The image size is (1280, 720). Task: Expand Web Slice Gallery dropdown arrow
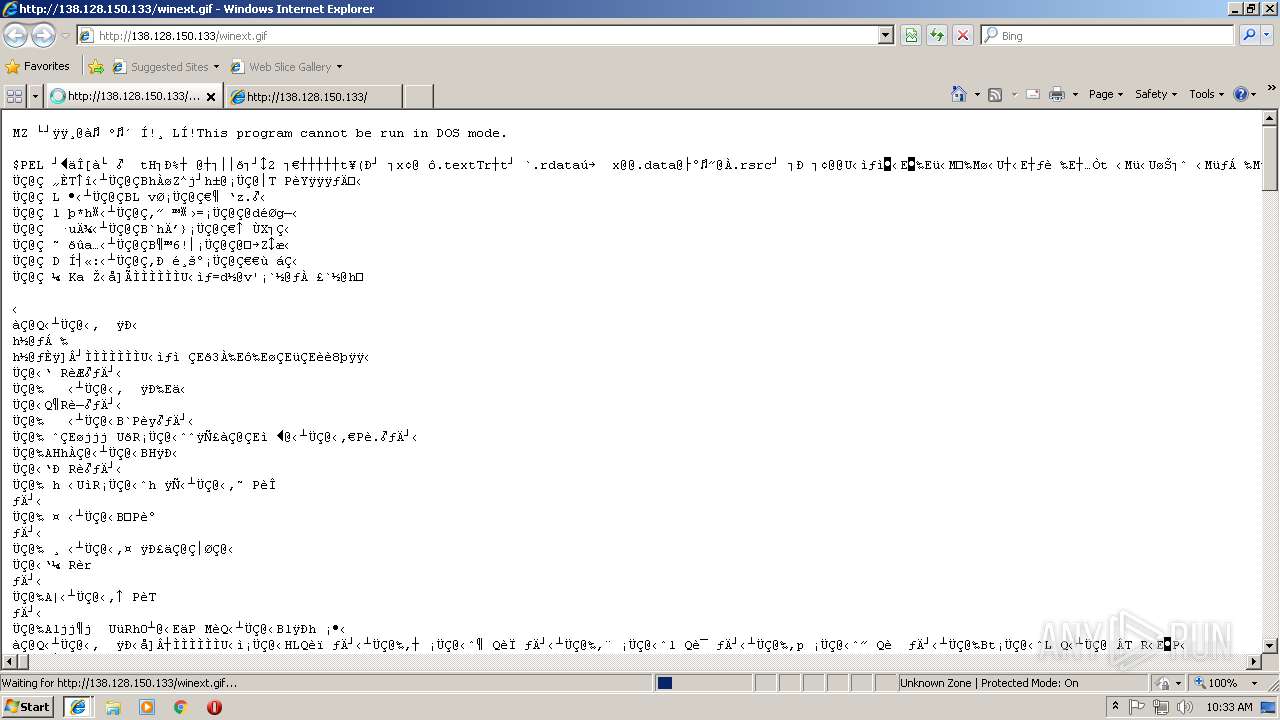339,67
